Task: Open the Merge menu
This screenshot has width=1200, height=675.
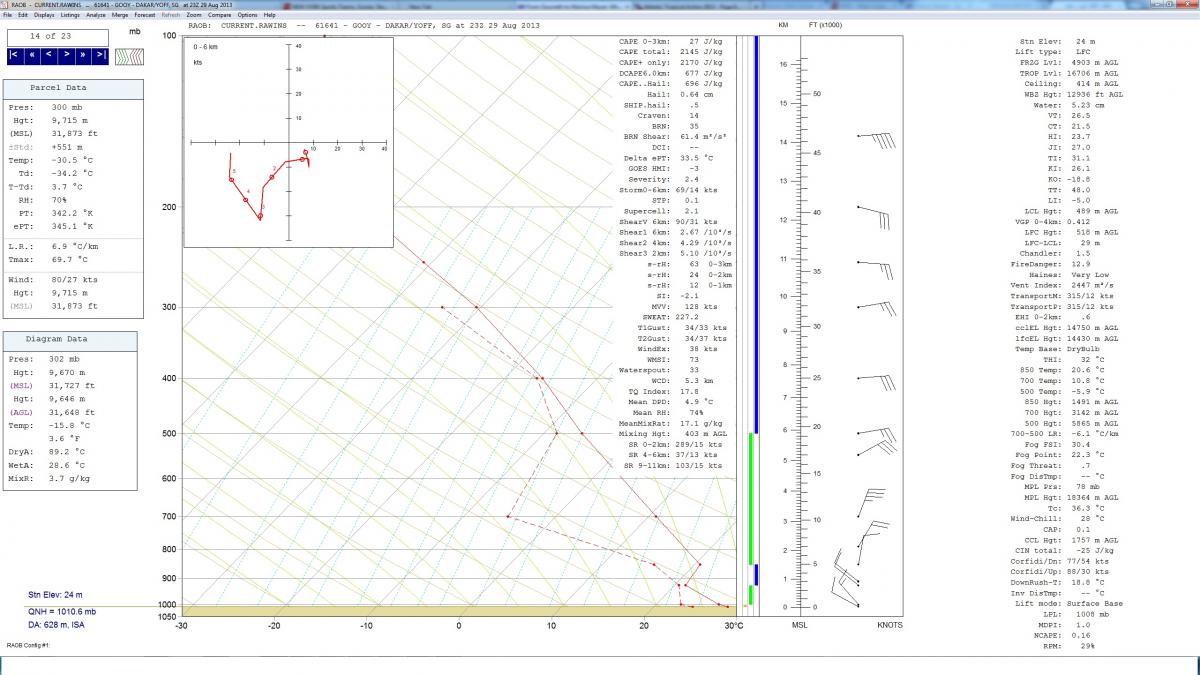Action: pyautogui.click(x=120, y=15)
